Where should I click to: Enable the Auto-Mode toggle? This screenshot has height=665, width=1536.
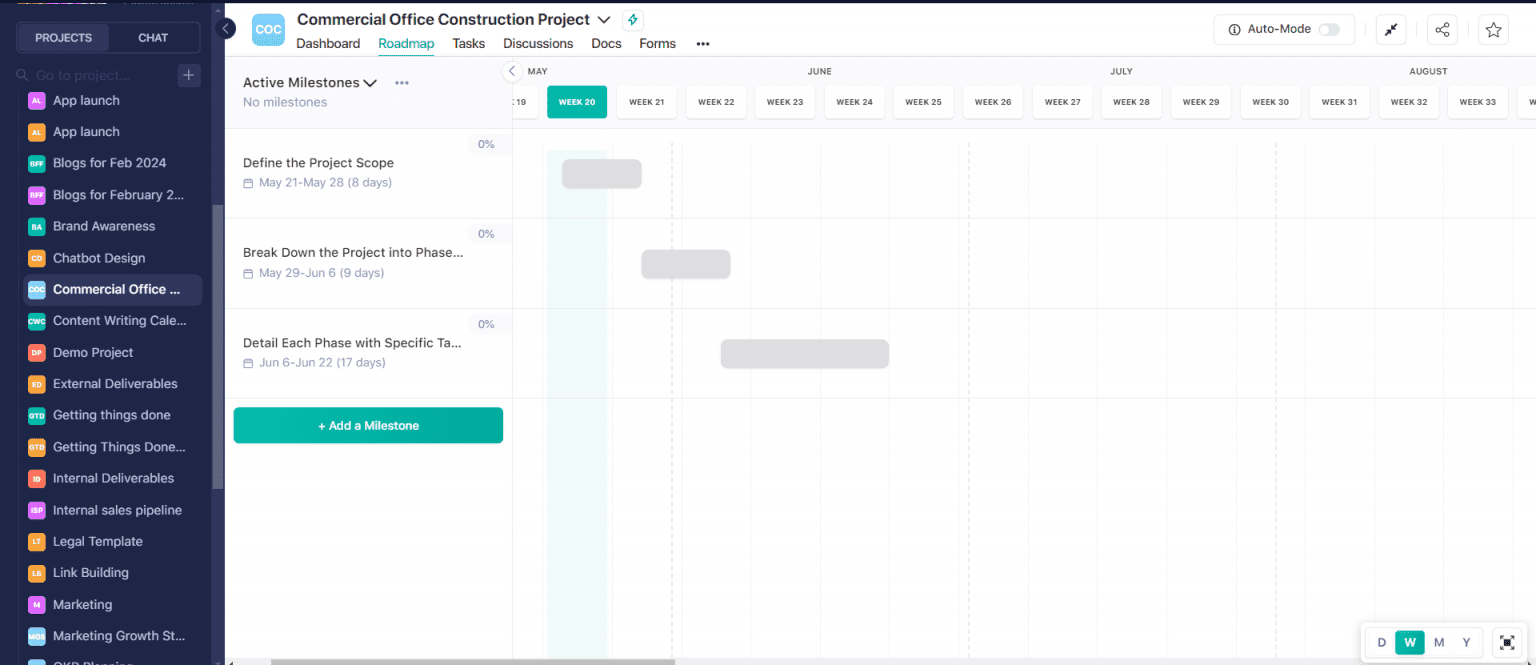coord(1330,29)
